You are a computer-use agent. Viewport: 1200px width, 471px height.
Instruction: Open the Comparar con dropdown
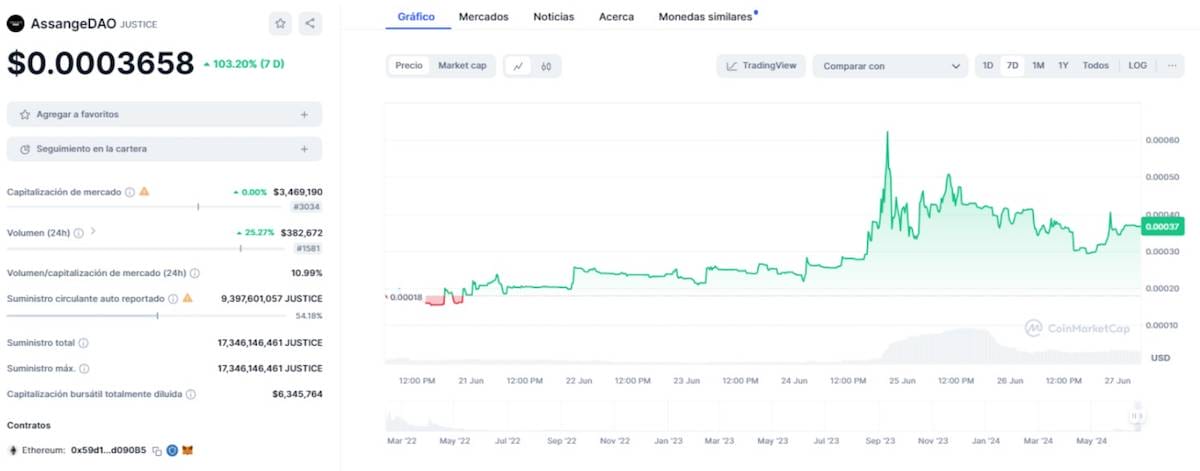pyautogui.click(x=889, y=66)
